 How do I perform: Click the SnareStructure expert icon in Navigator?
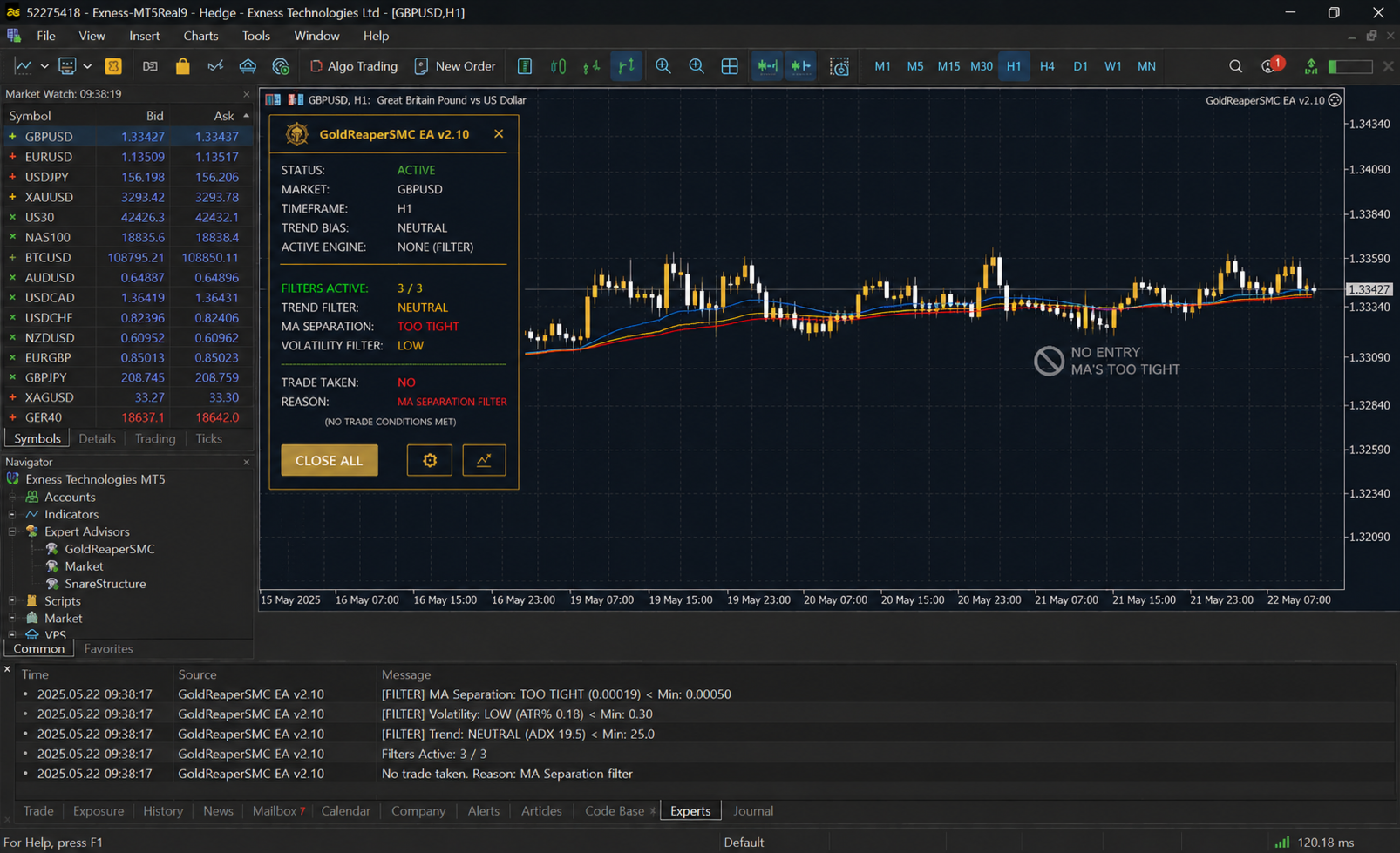pos(52,584)
